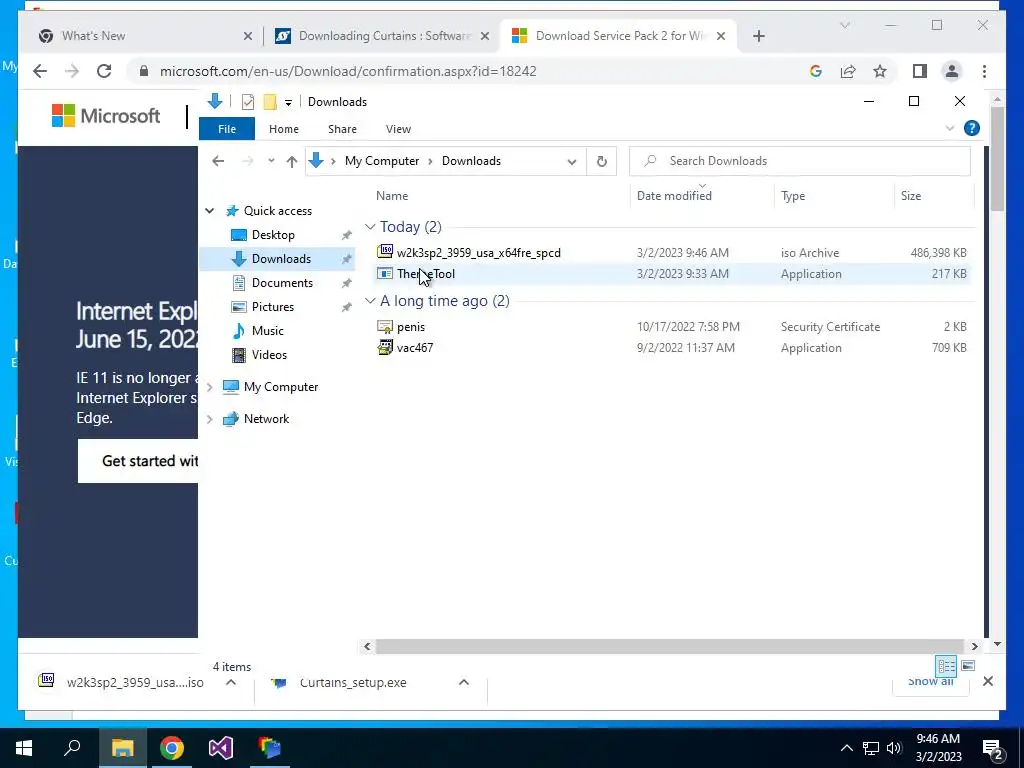Viewport: 1024px width, 768px height.
Task: Expand Network in navigation pane
Action: tap(210, 419)
